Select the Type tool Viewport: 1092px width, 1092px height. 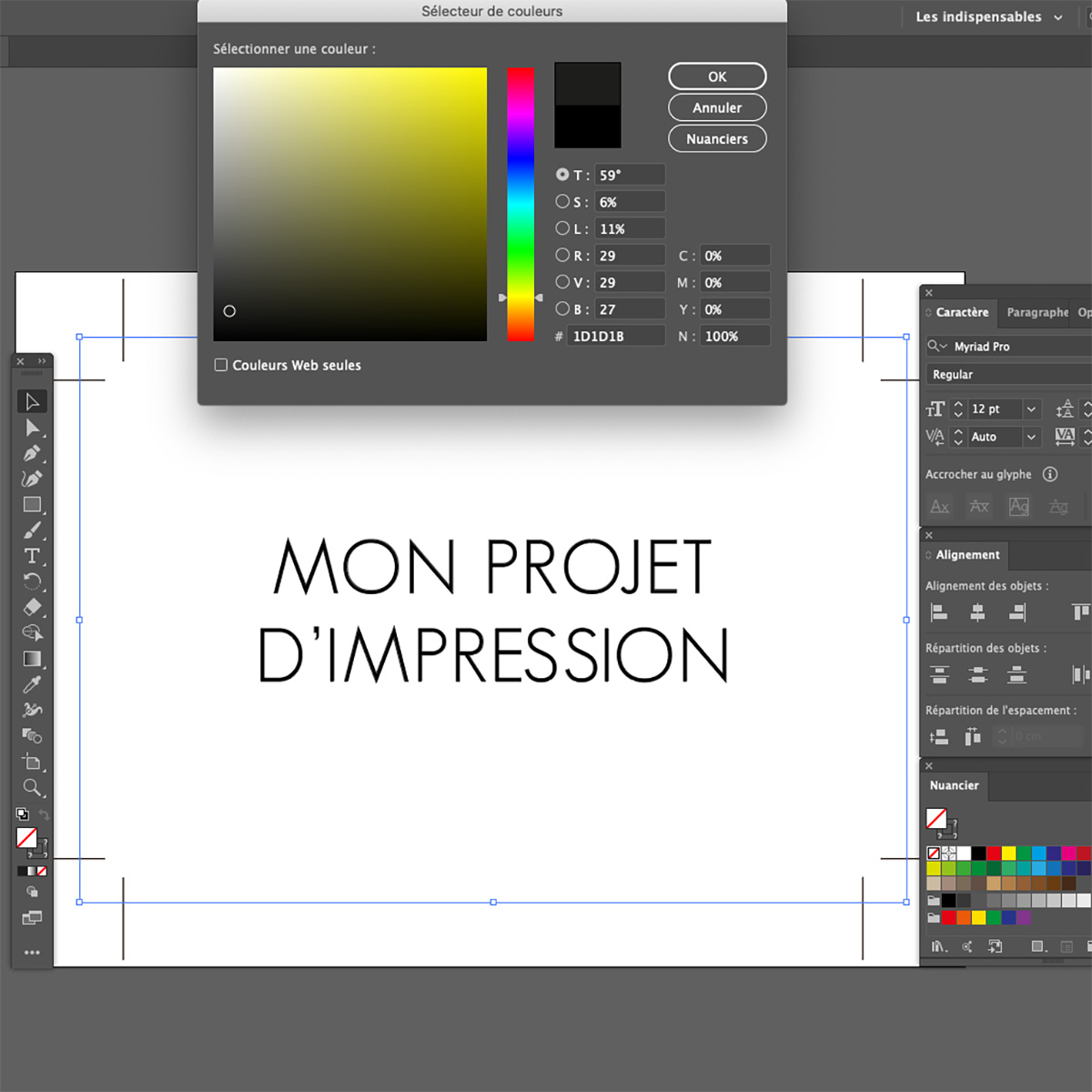click(32, 556)
